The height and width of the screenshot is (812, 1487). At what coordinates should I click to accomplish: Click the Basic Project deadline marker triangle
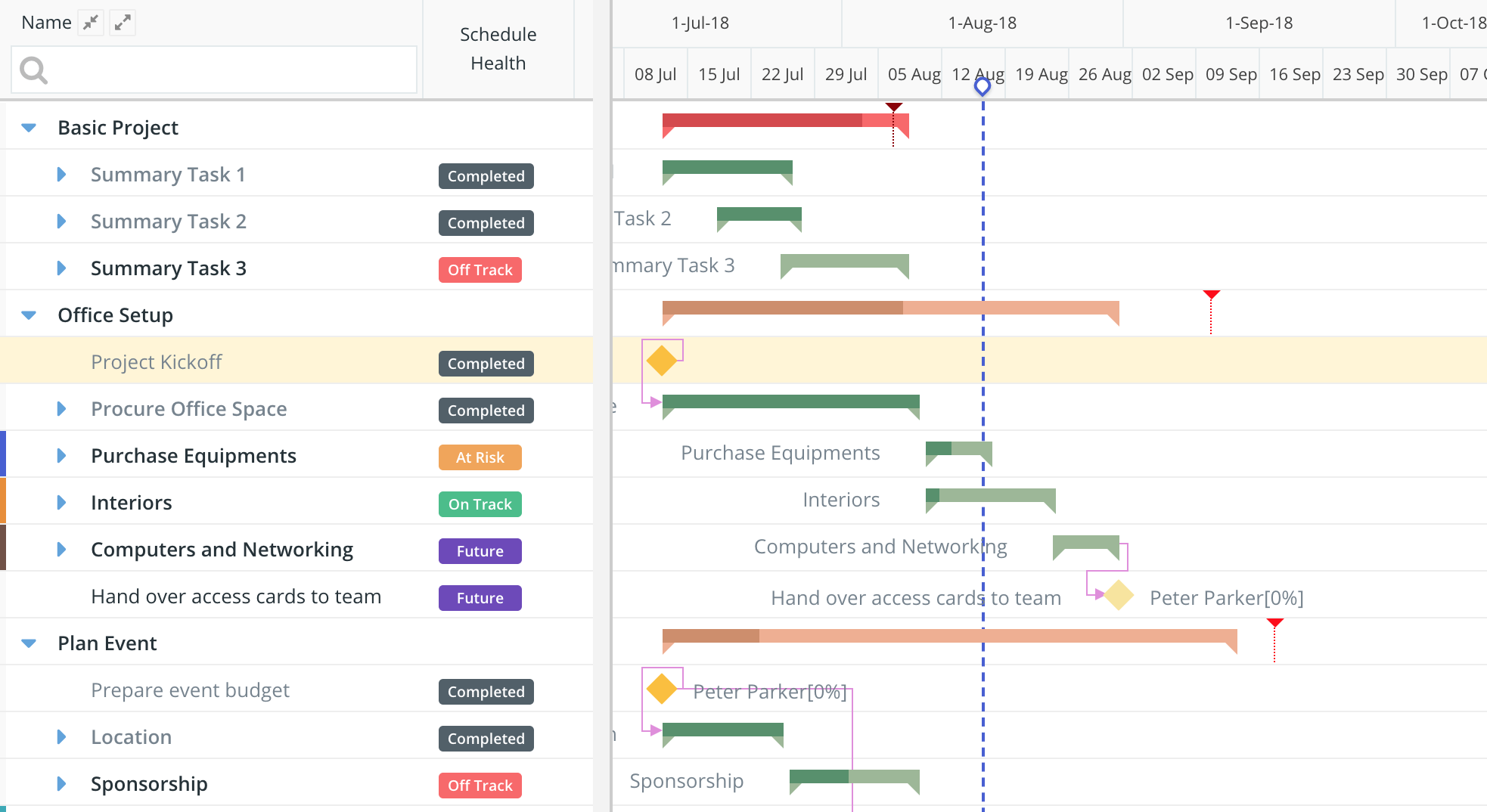point(894,107)
